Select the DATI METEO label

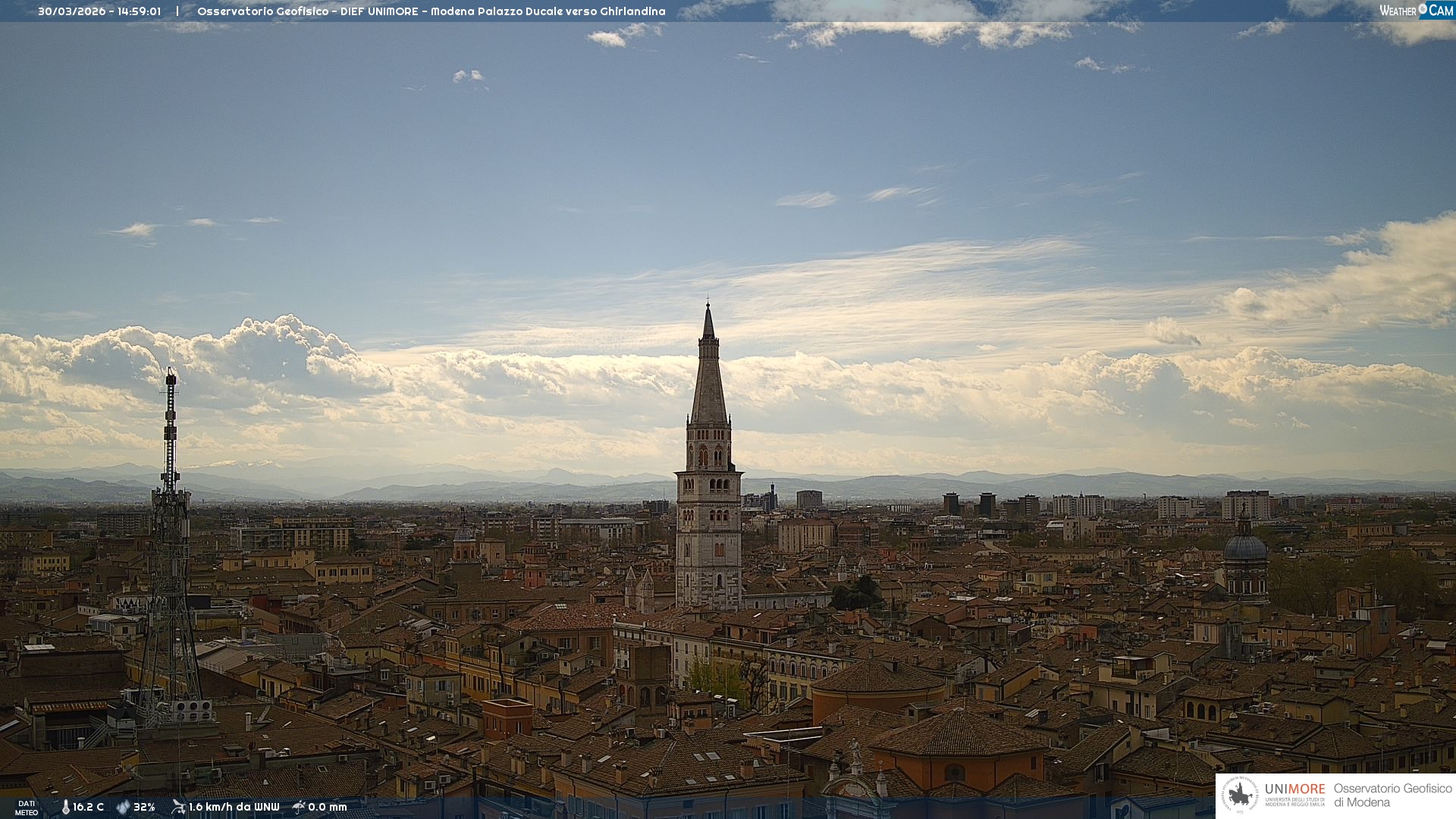(x=27, y=808)
